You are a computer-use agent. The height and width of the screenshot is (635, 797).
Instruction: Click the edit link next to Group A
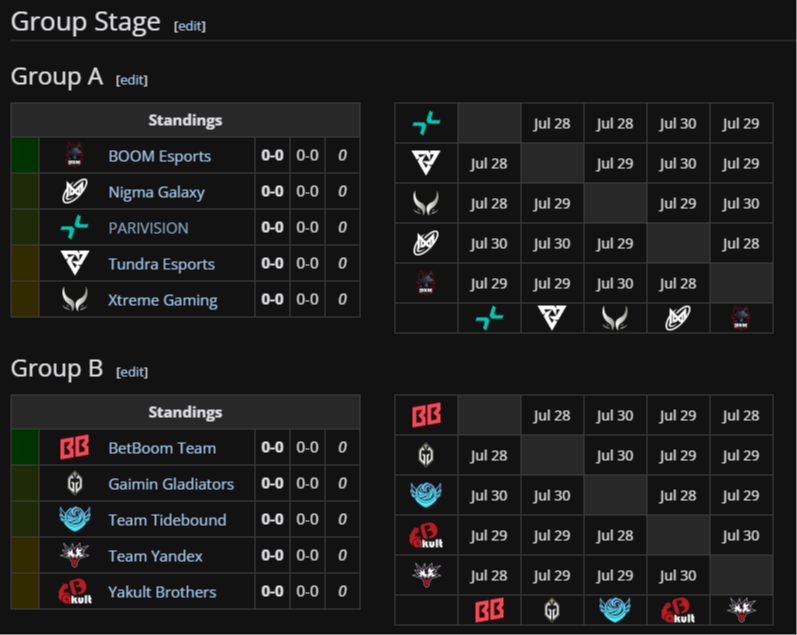pyautogui.click(x=132, y=80)
